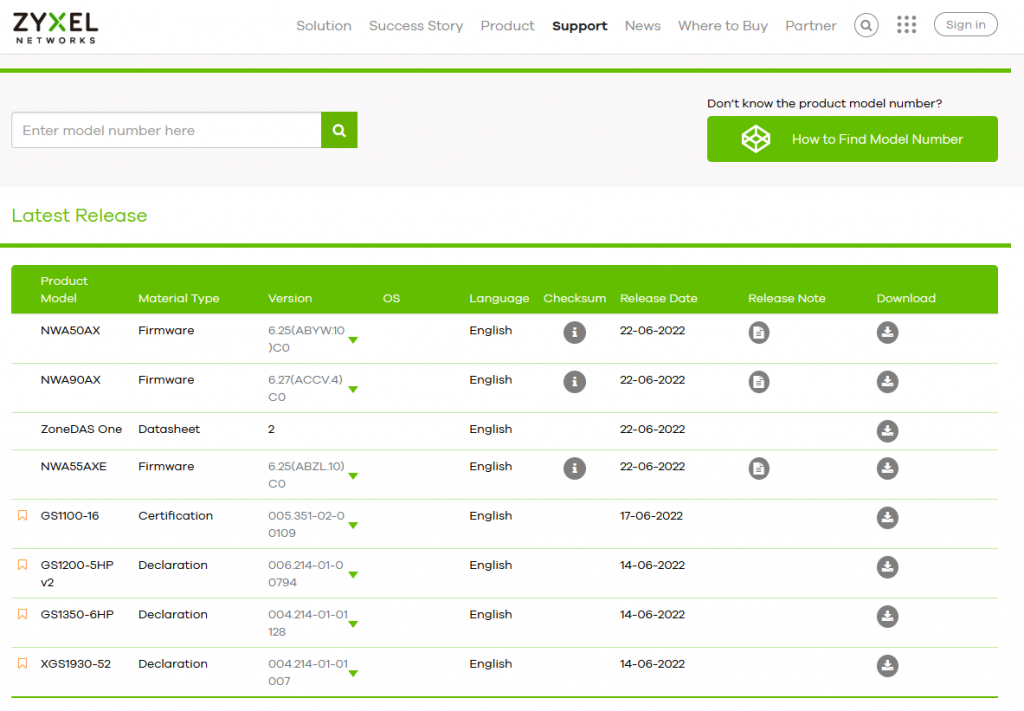Click the Material Type column header
The height and width of the screenshot is (711, 1024).
pyautogui.click(x=179, y=298)
